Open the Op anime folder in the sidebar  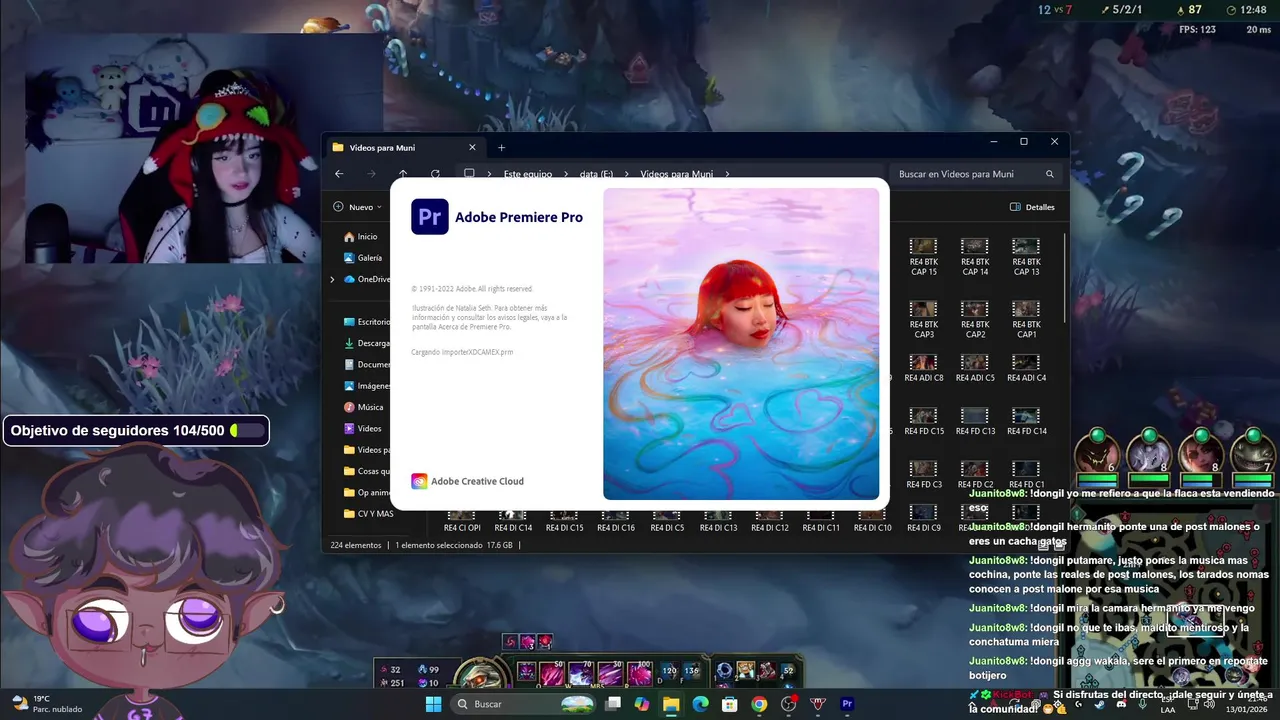[366, 492]
